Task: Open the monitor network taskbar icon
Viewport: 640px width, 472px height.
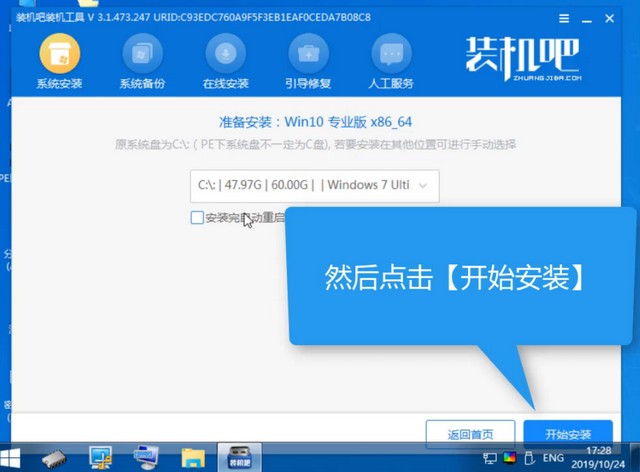Action: pyautogui.click(x=100, y=458)
